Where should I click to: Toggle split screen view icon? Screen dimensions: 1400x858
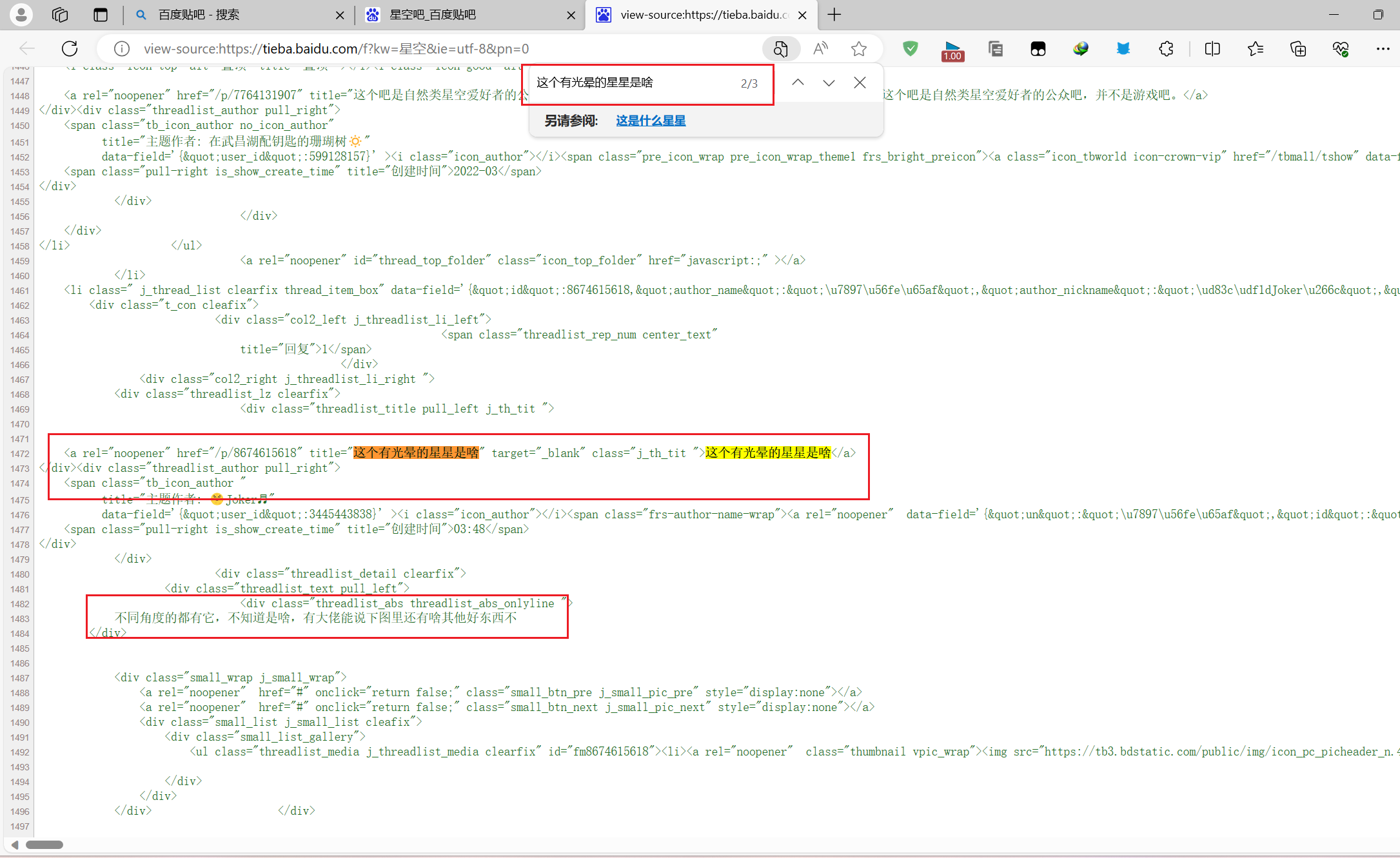pos(1212,48)
